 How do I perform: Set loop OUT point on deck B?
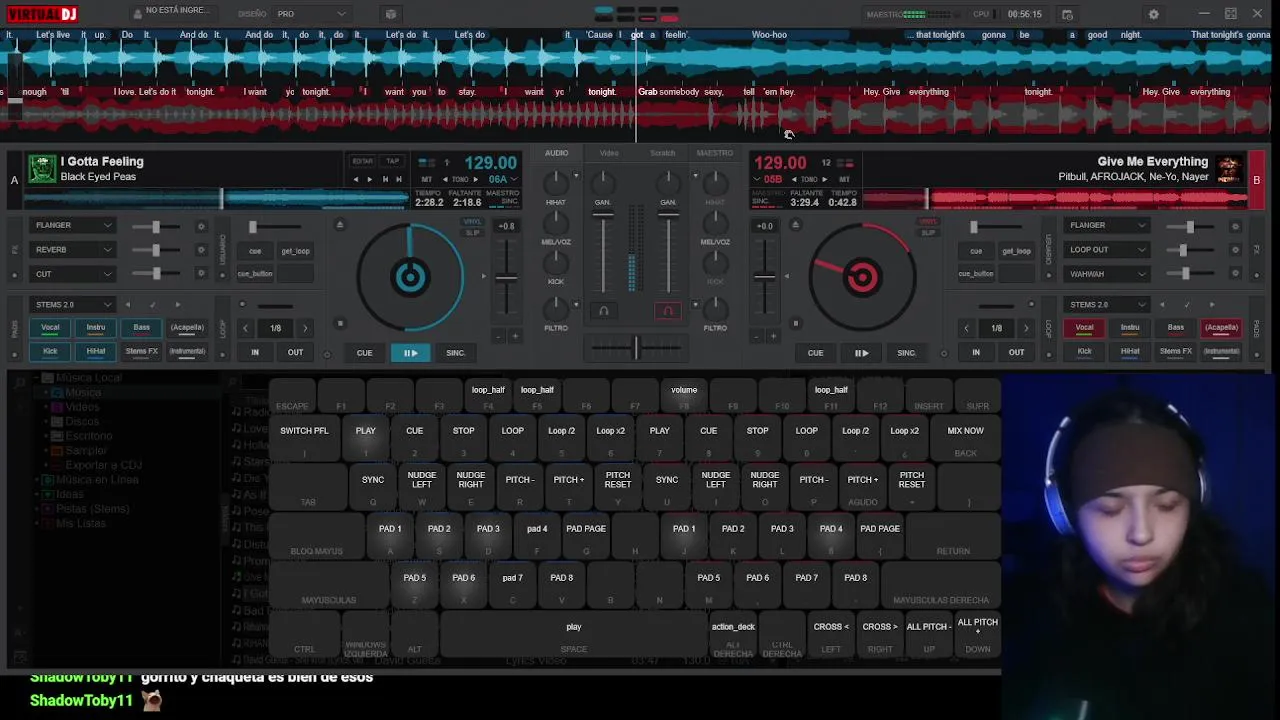1016,352
